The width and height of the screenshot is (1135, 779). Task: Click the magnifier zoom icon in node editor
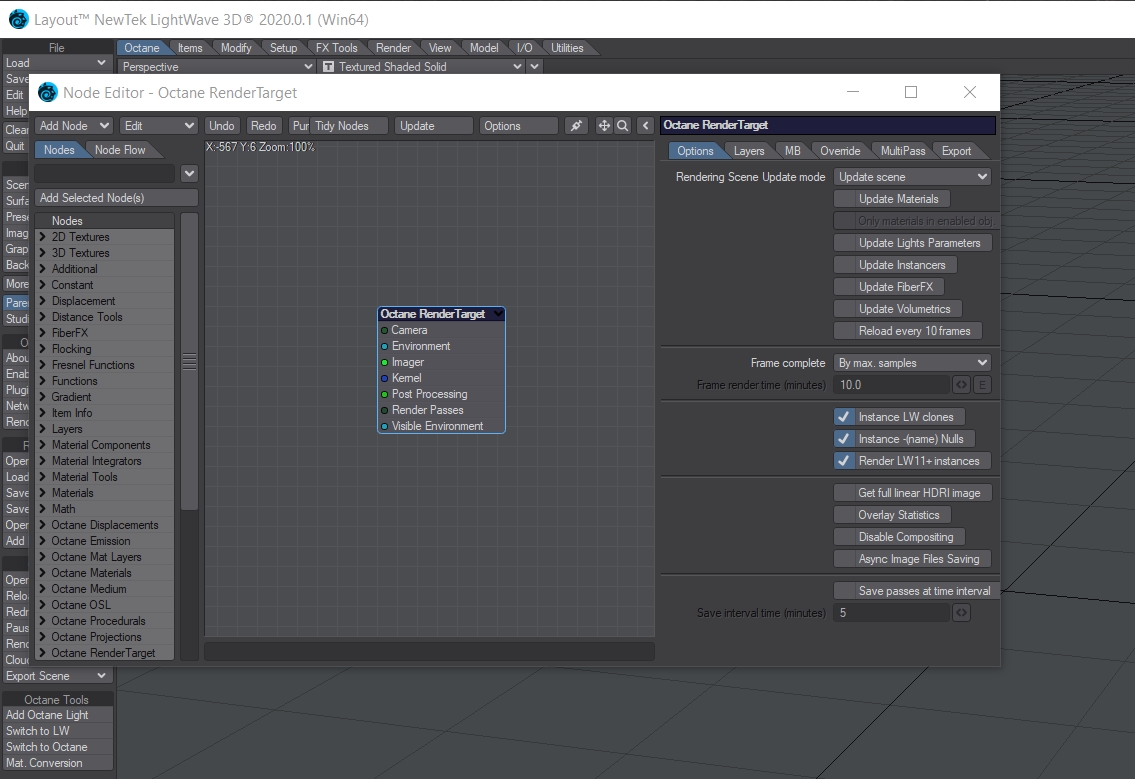click(x=623, y=126)
